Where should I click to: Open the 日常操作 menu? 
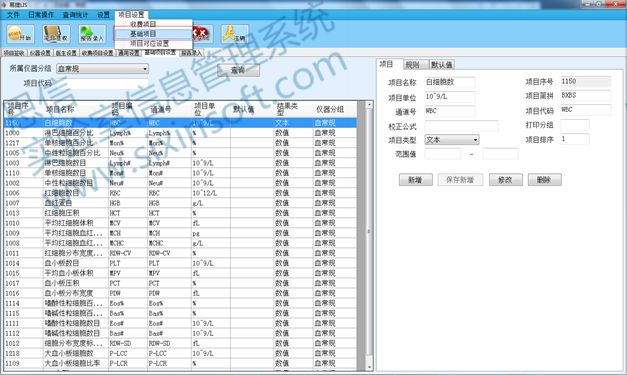(x=41, y=15)
